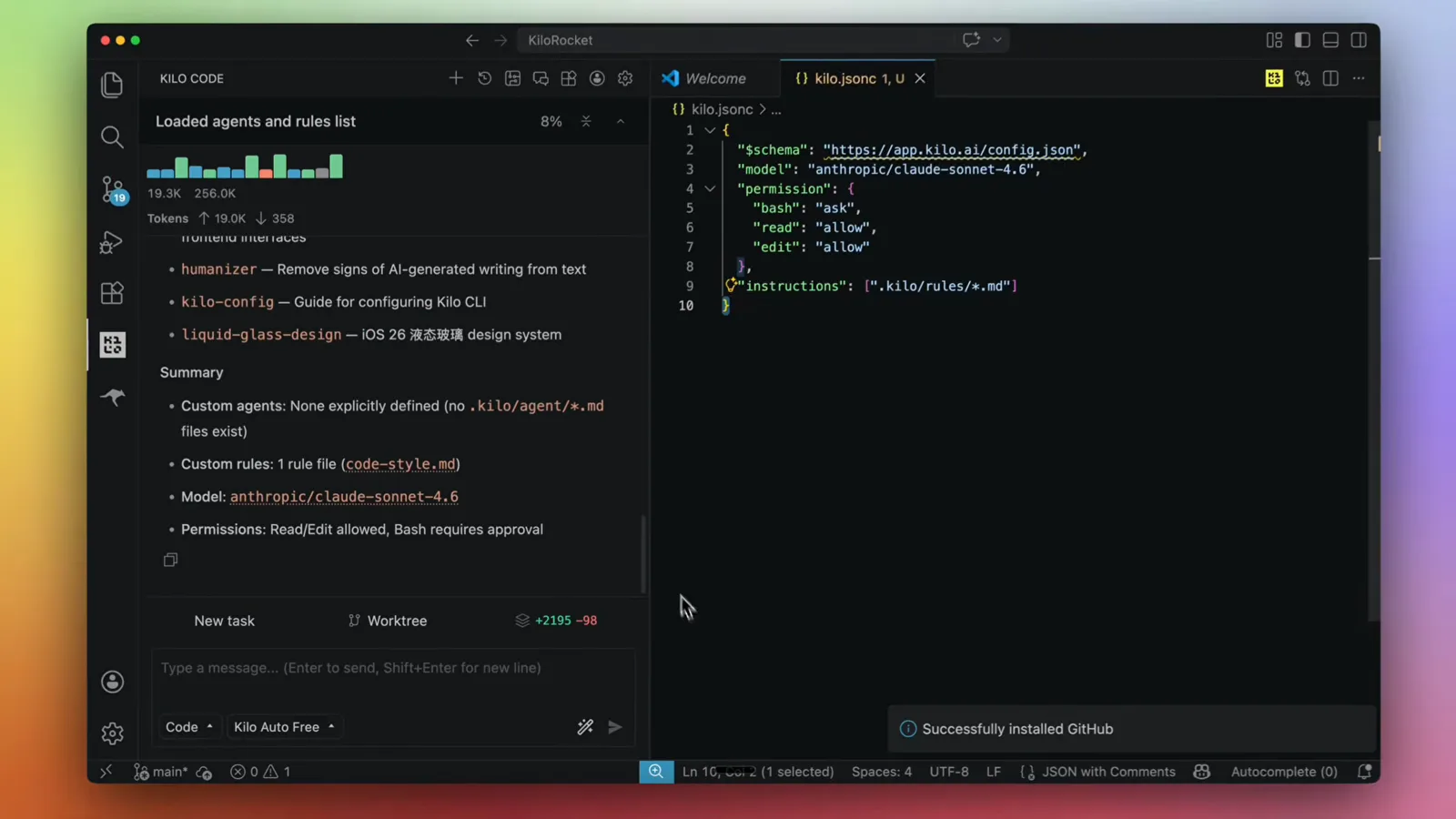The height and width of the screenshot is (819, 1456).
Task: Select the Kilo Code icon in the activity bar
Action: (x=112, y=345)
